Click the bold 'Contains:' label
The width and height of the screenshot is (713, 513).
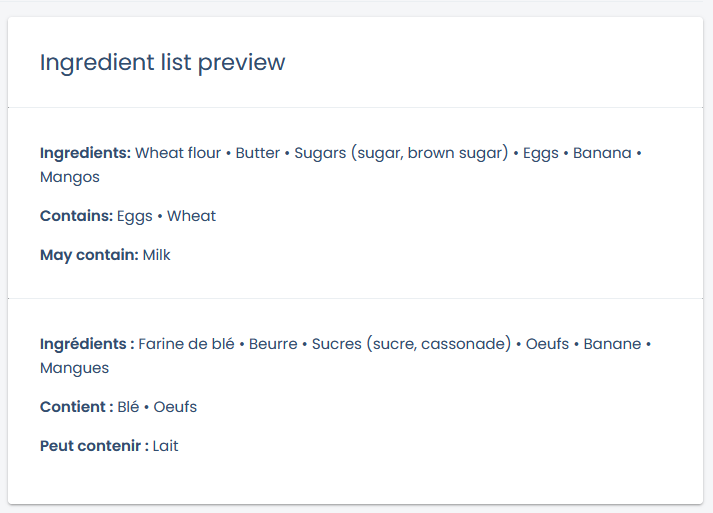76,216
